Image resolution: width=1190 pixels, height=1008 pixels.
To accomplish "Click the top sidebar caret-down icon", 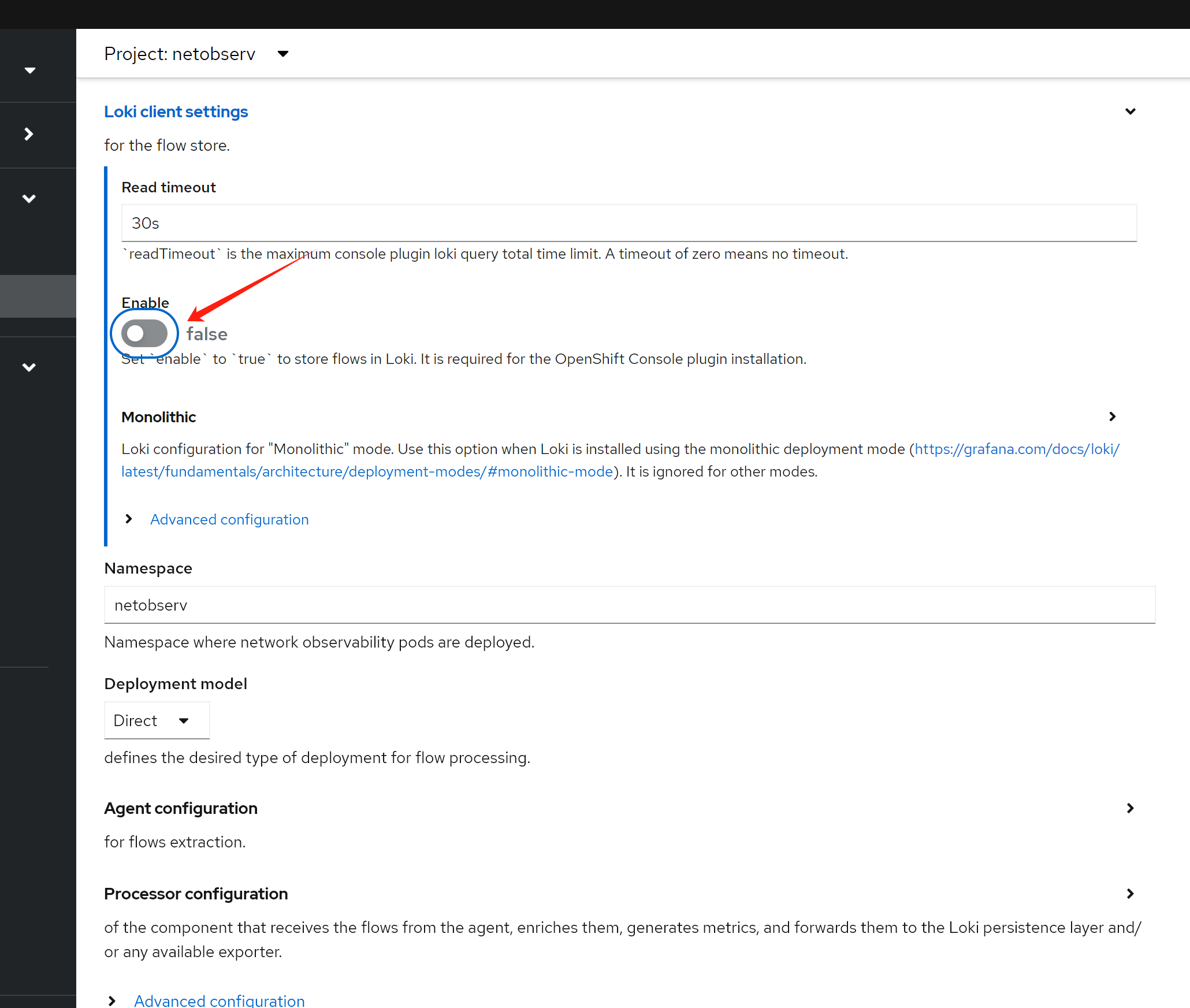I will point(30,70).
